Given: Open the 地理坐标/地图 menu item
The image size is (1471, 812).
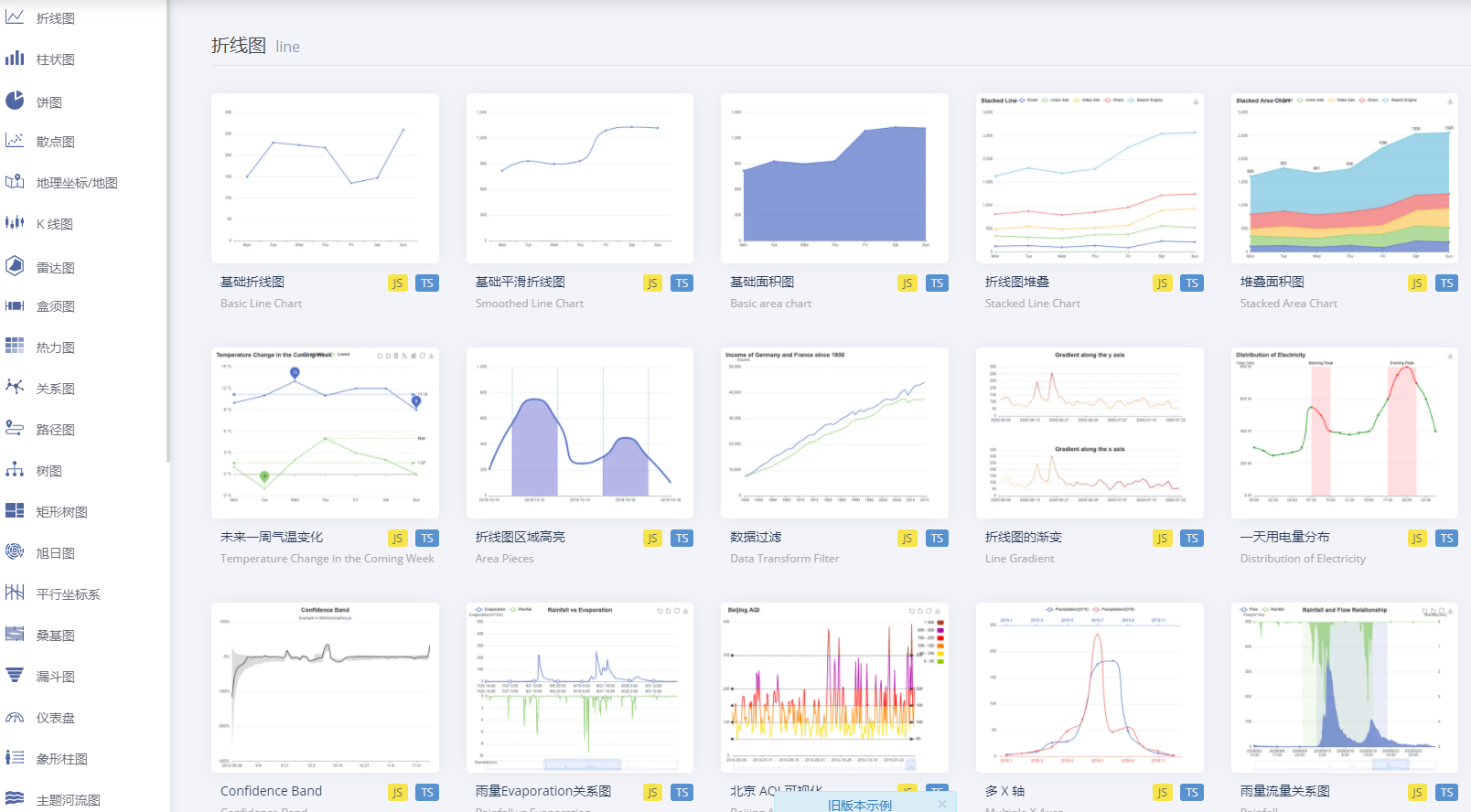Looking at the screenshot, I should coord(77,183).
